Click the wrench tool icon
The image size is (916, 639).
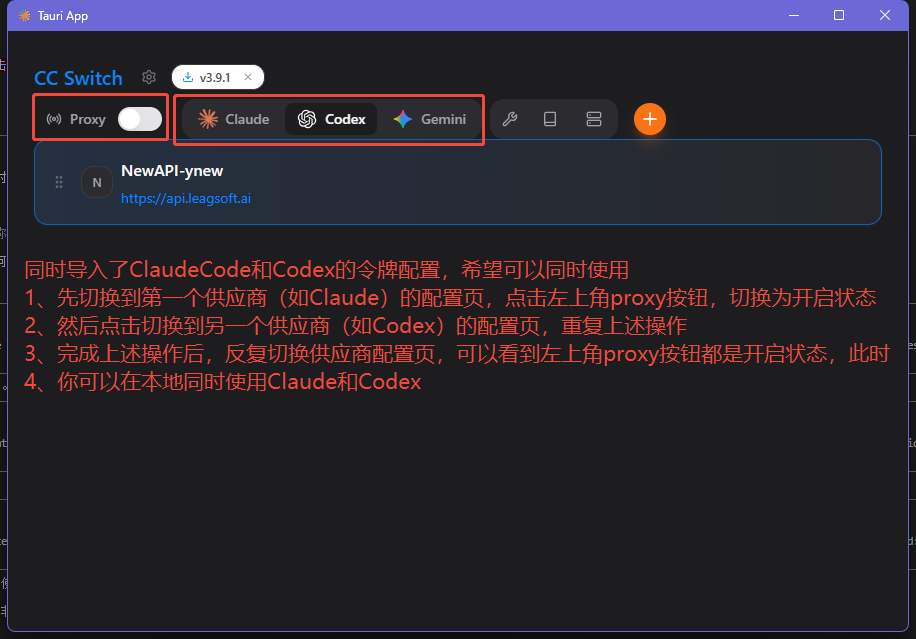click(x=510, y=119)
